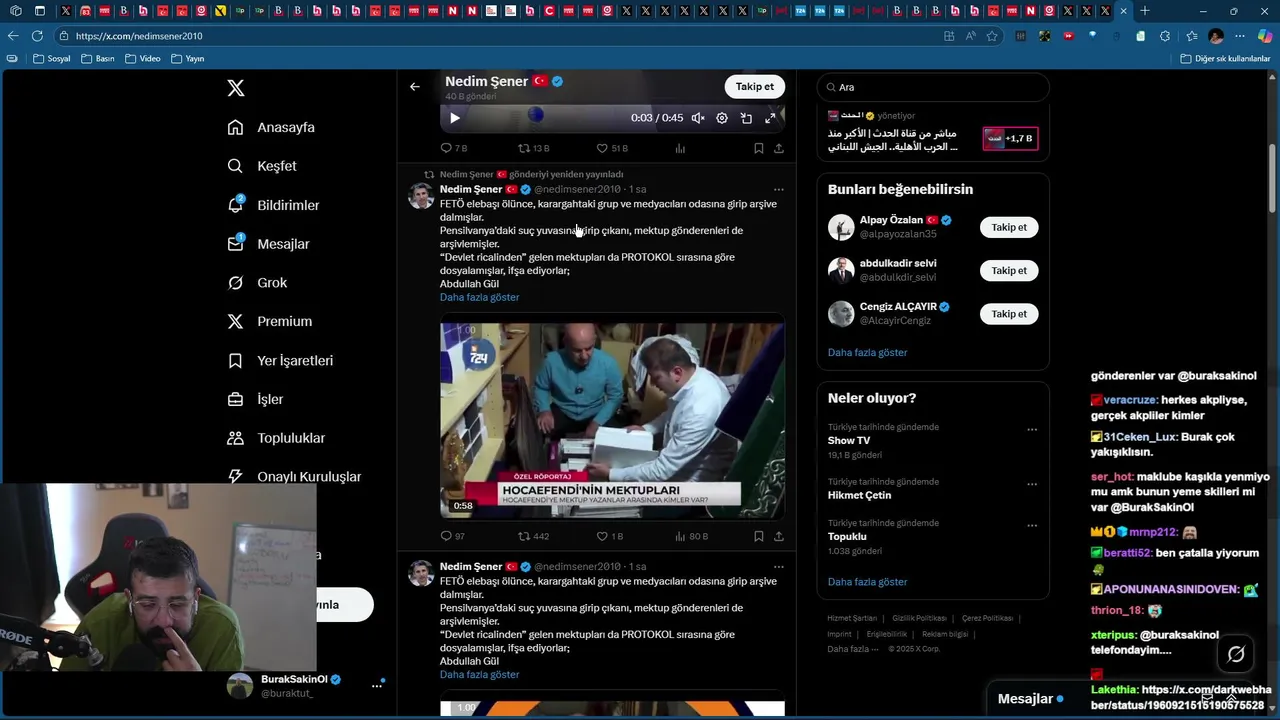
Task: Open Basın bookmarks folder
Action: (98, 59)
